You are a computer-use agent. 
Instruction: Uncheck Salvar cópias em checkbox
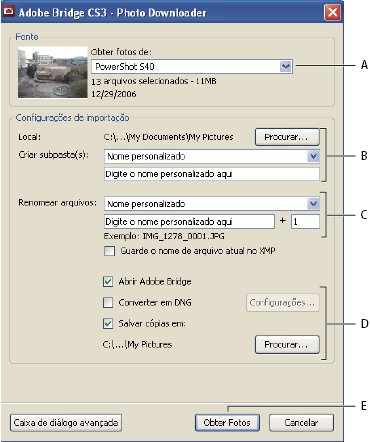coord(108,323)
